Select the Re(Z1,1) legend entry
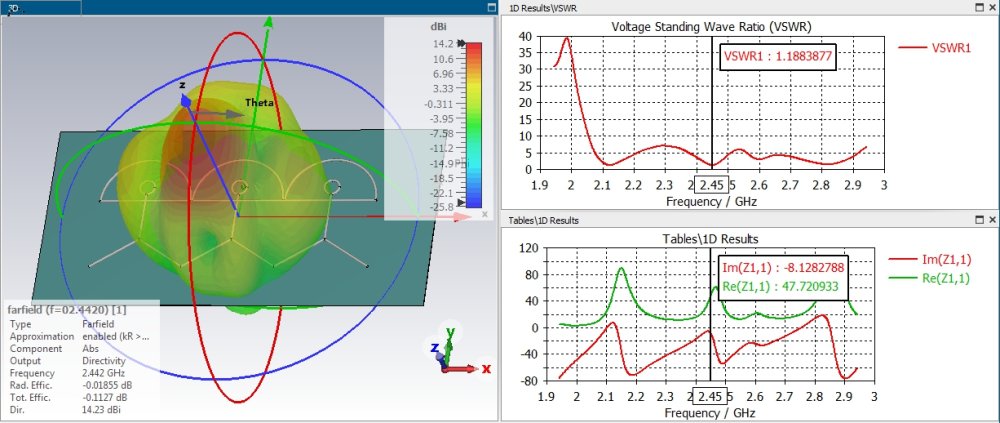 pyautogui.click(x=929, y=278)
